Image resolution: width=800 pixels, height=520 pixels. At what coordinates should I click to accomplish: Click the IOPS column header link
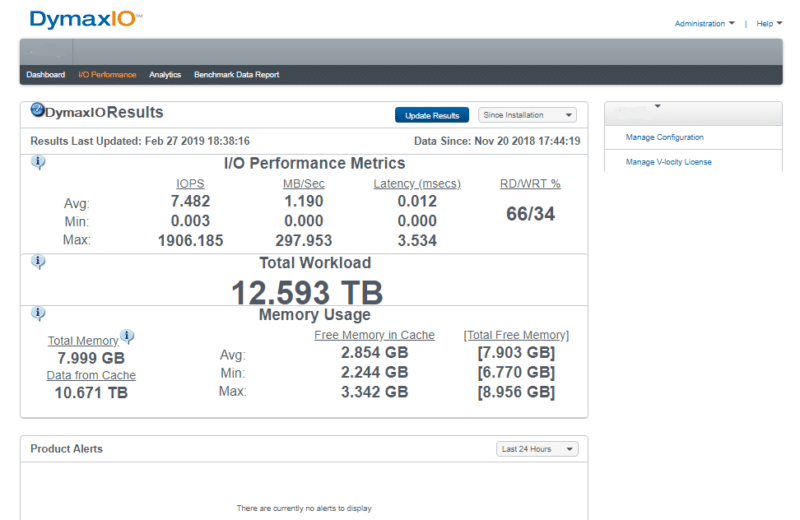click(x=190, y=184)
